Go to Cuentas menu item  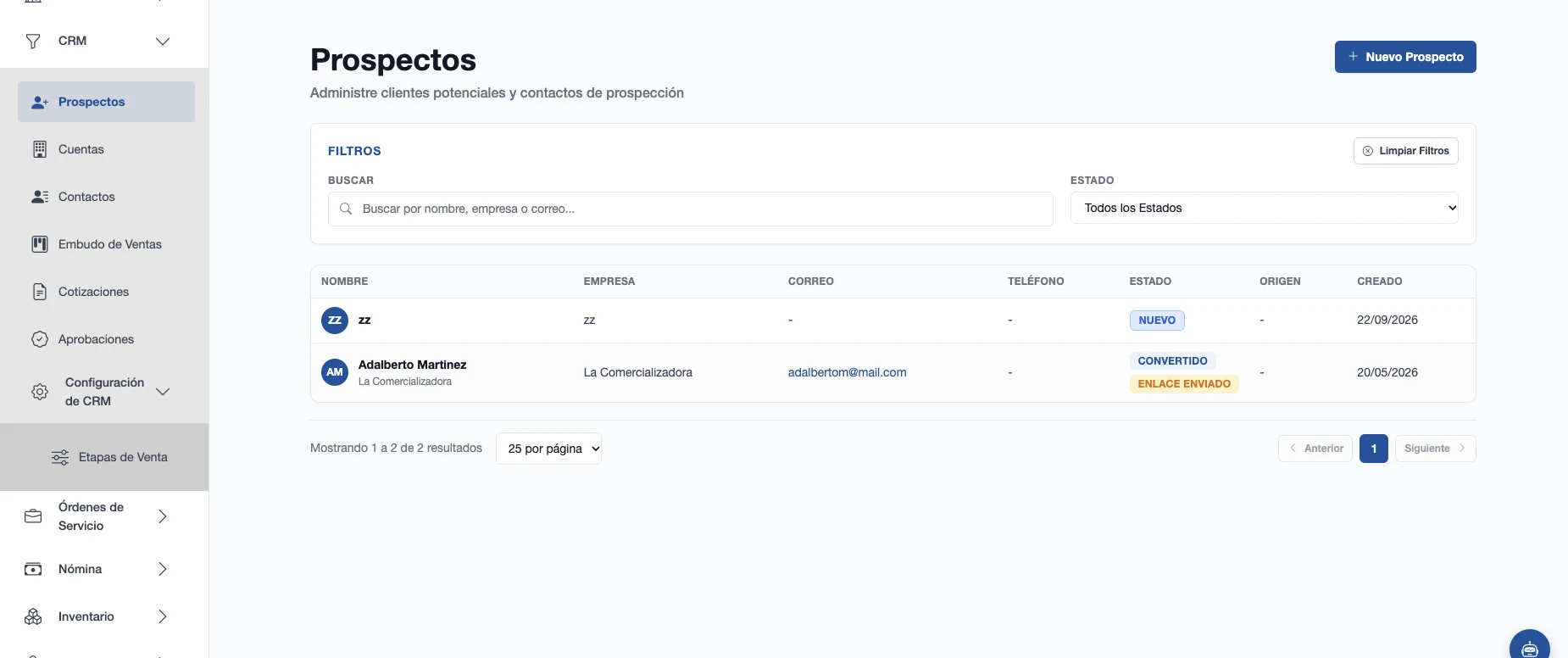click(x=106, y=149)
